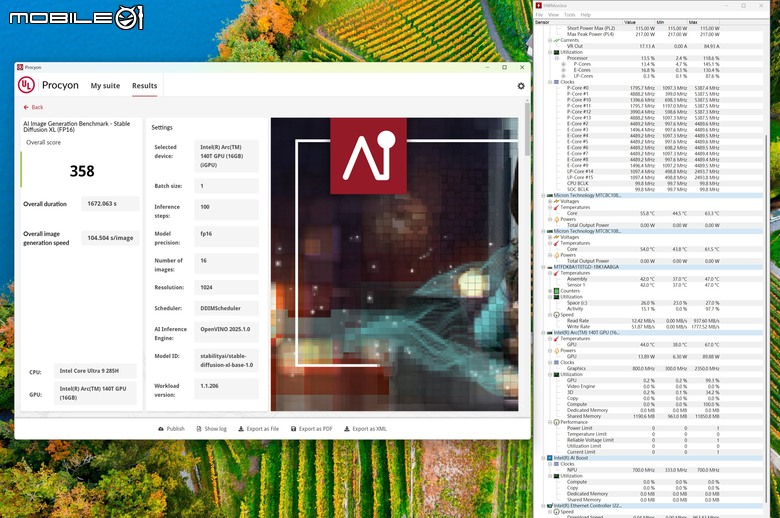The width and height of the screenshot is (780, 518).
Task: Click the Intel(R) AI Boost chip icon
Action: tap(550, 458)
